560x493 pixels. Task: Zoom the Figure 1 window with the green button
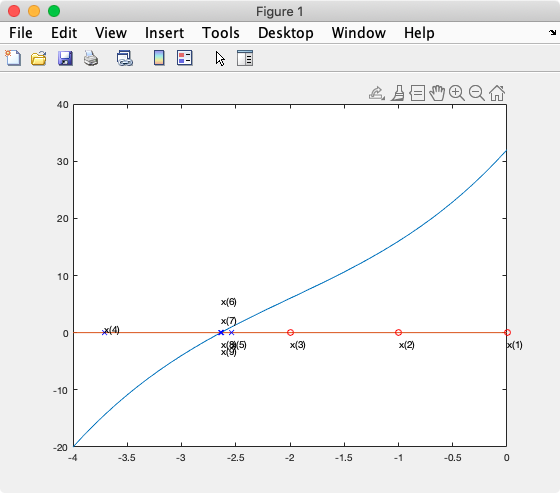[x=54, y=11]
